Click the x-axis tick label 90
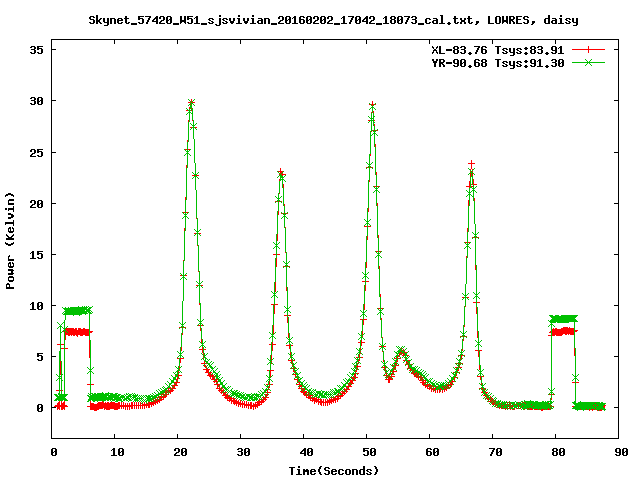The image size is (640, 480). pos(621,452)
